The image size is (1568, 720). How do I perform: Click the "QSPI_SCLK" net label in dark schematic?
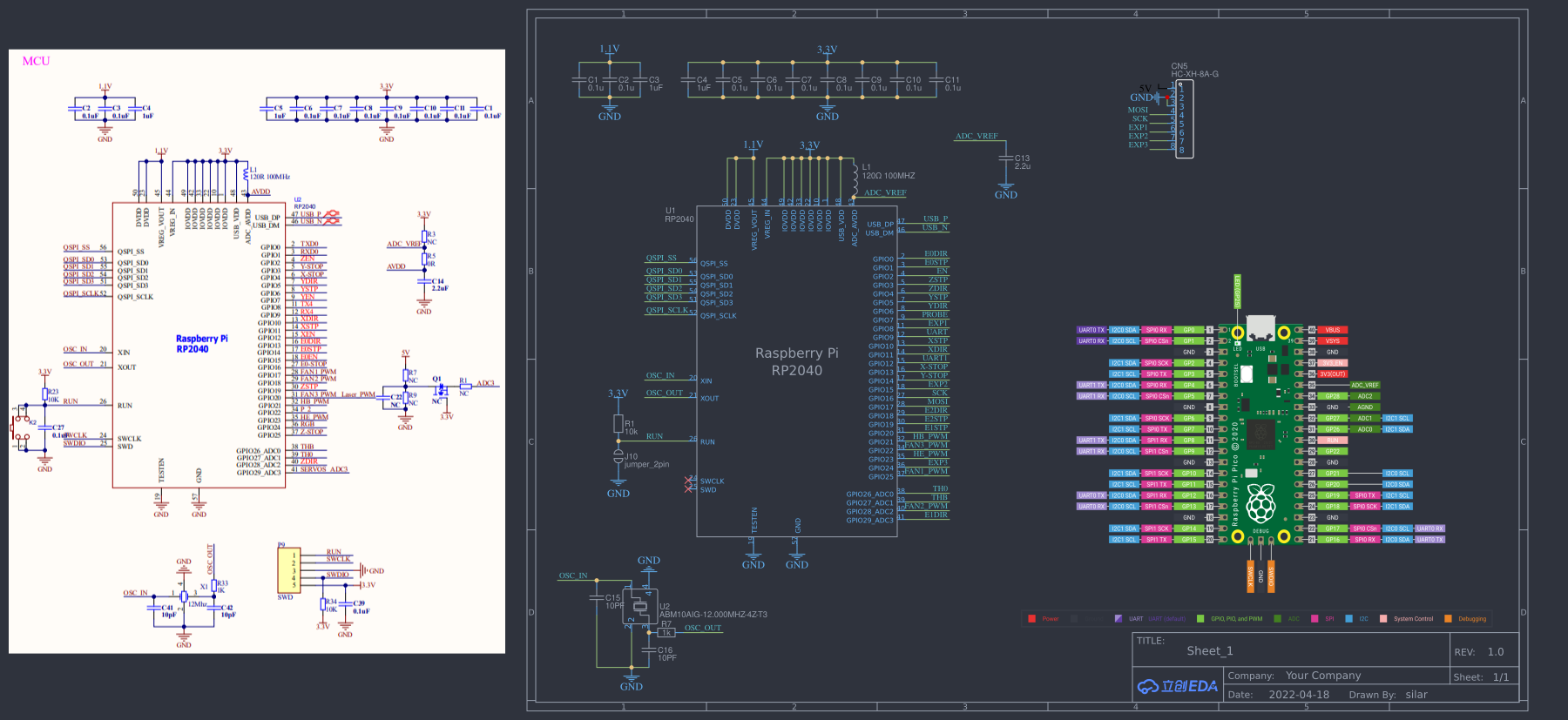click(x=666, y=310)
